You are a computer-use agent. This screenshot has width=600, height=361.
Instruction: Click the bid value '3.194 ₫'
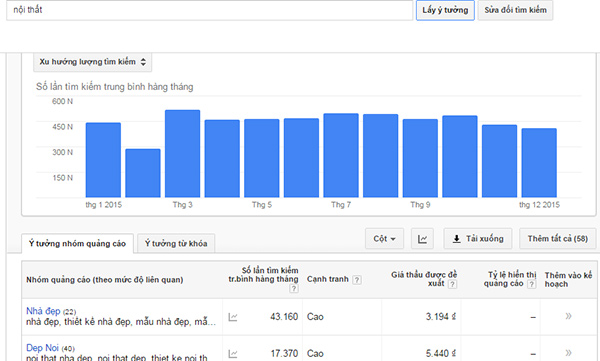click(x=441, y=317)
